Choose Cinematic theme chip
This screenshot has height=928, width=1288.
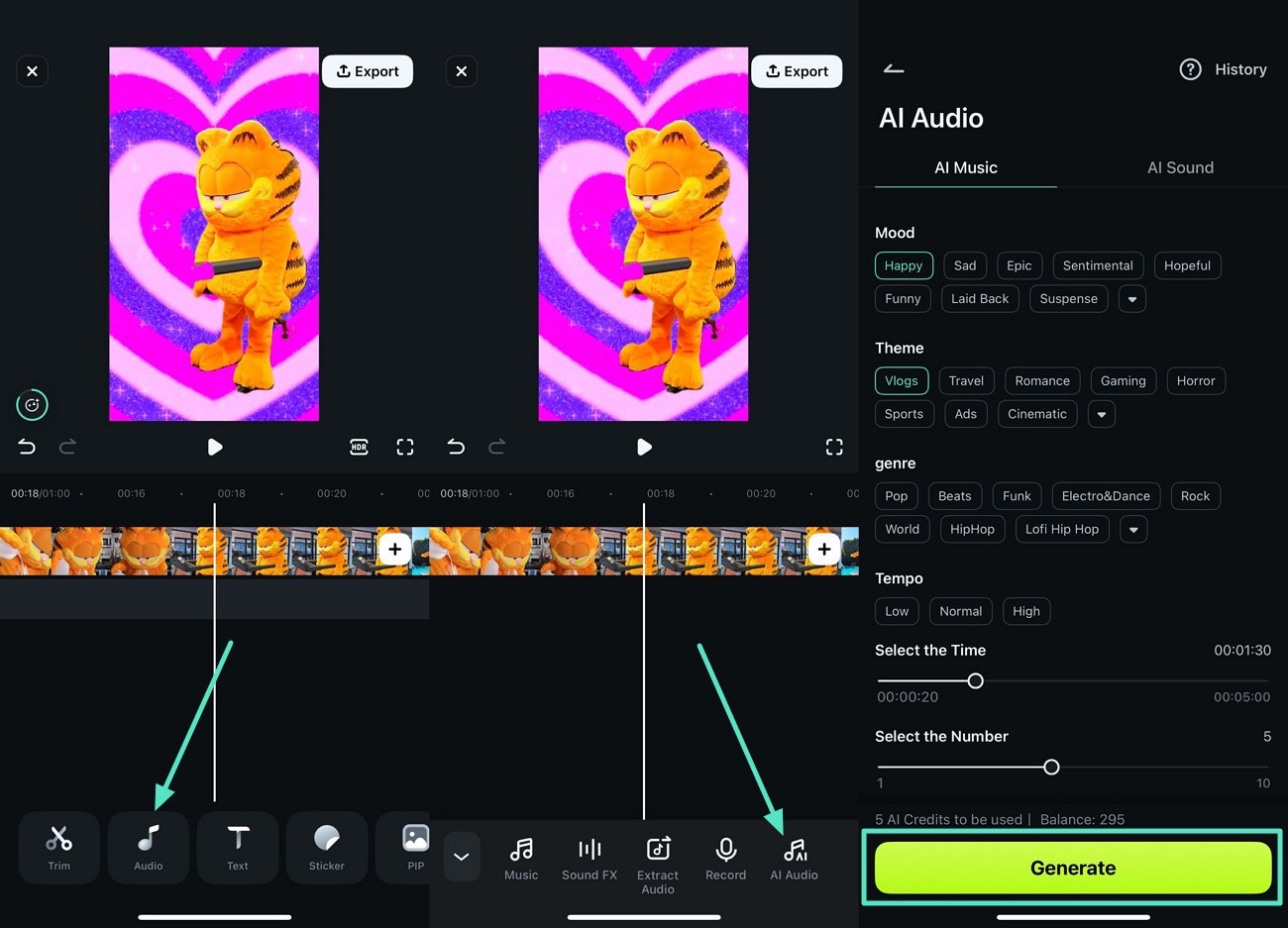1037,414
